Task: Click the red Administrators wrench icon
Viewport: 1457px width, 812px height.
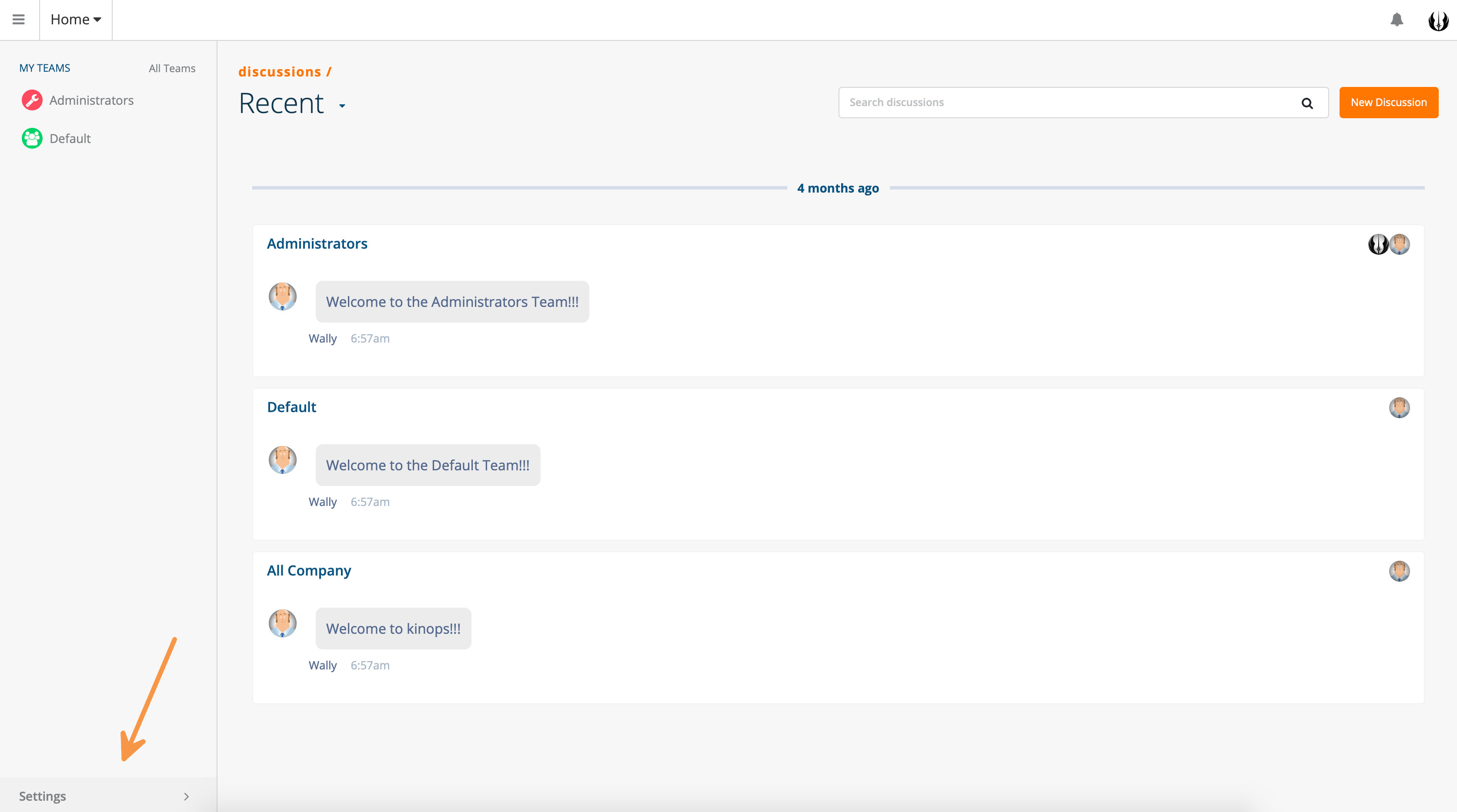Action: [32, 100]
